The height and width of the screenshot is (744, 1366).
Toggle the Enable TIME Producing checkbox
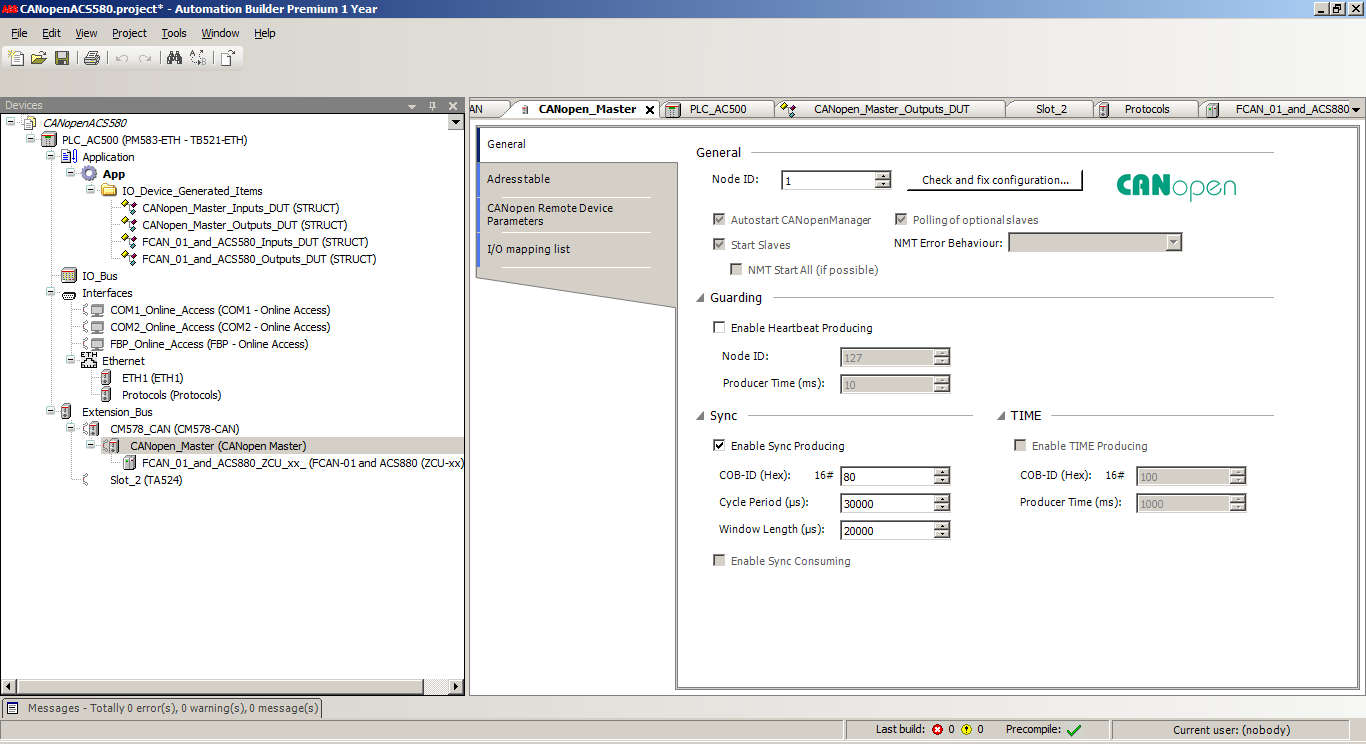tap(1020, 446)
